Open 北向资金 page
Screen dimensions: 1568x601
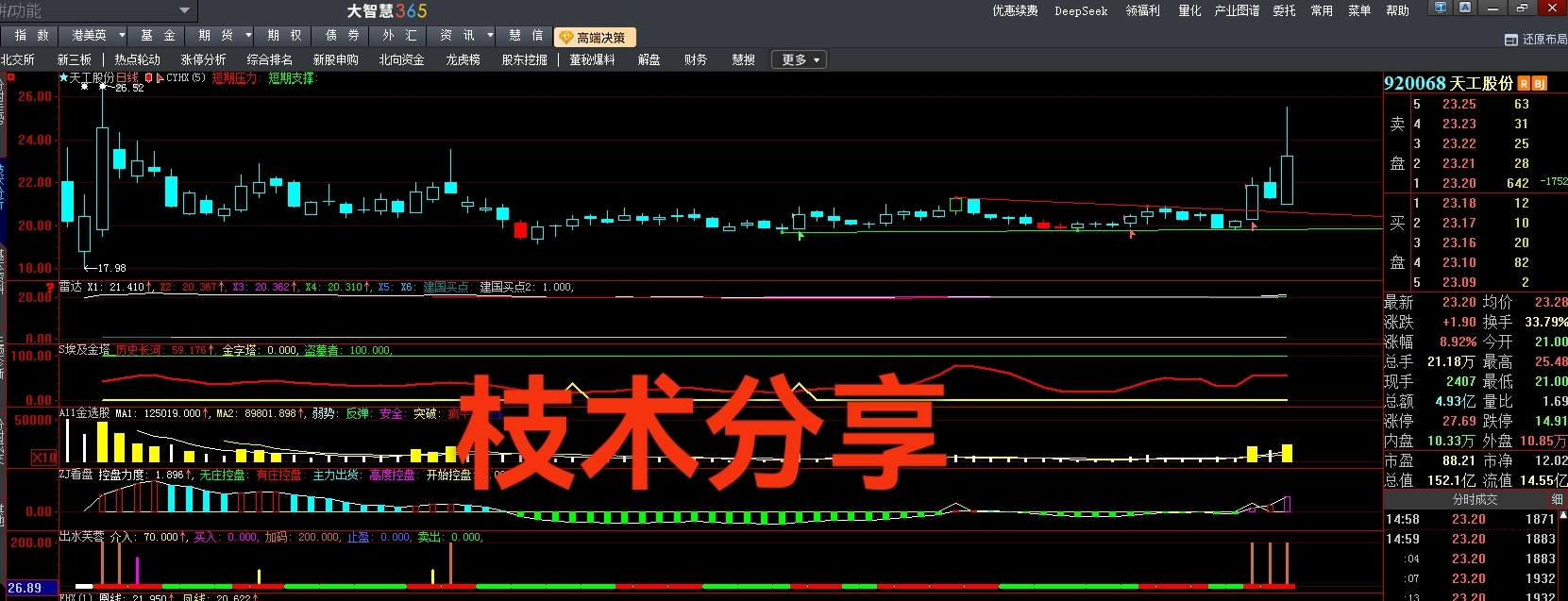(402, 59)
